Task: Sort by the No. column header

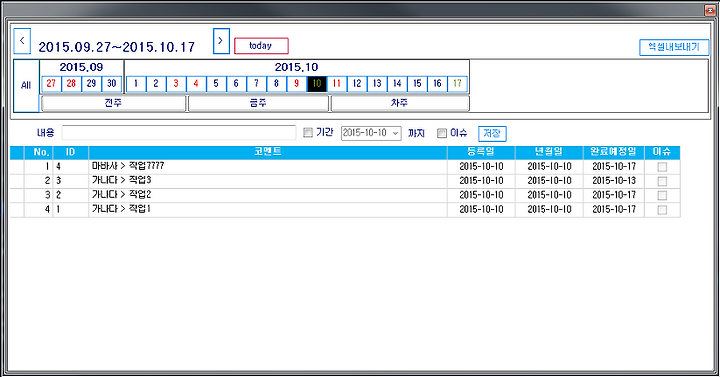Action: 39,152
